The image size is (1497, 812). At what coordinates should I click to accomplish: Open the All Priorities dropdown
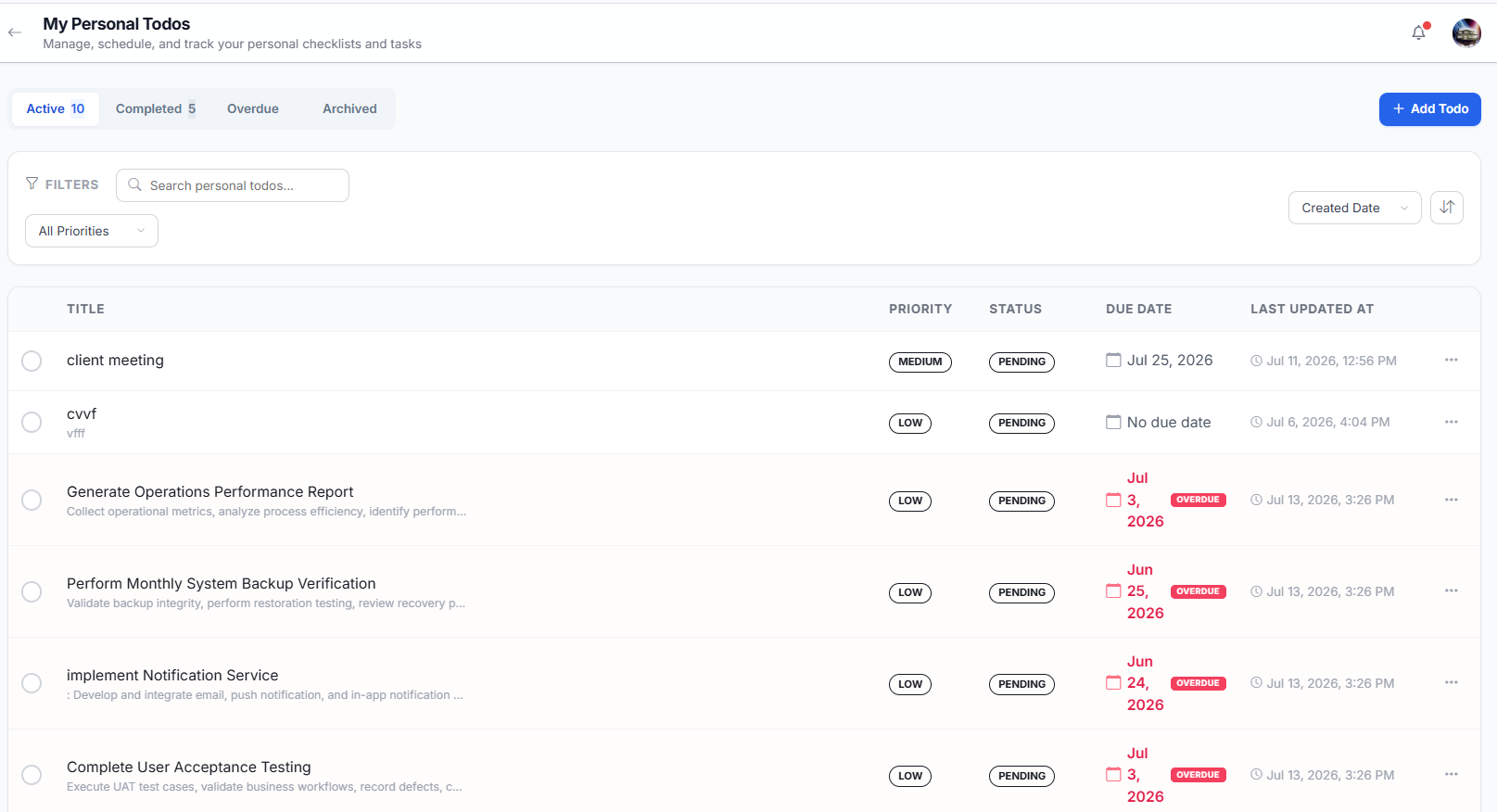tap(92, 231)
